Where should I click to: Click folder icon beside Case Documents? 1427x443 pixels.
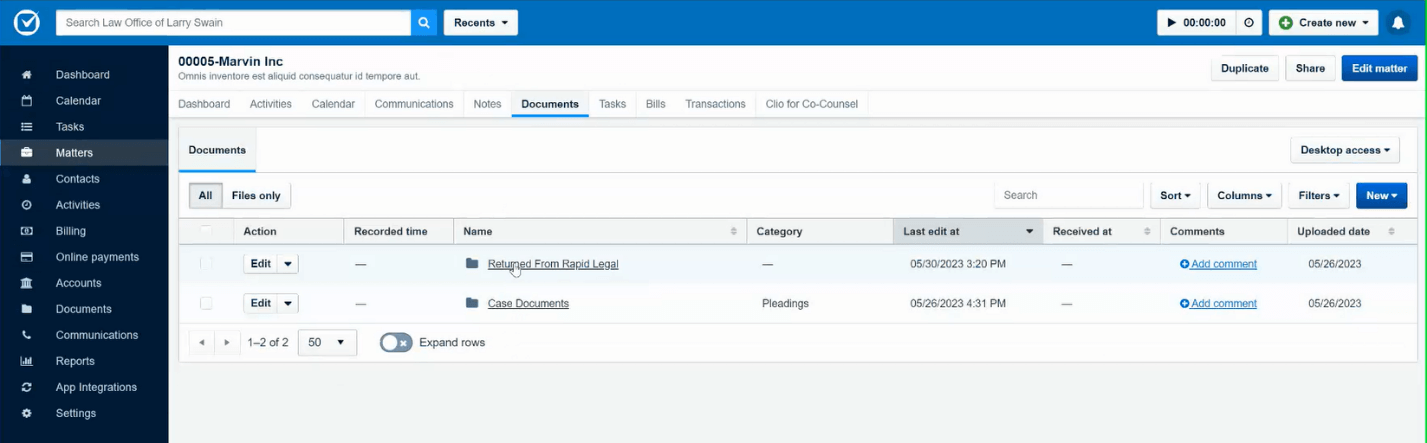point(472,303)
